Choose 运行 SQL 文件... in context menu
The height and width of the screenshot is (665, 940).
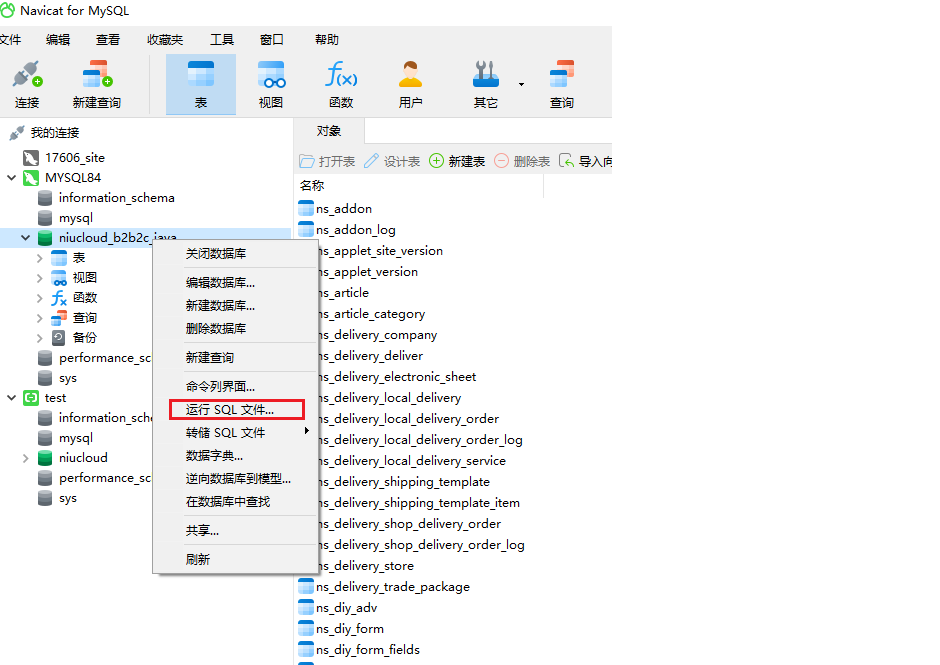point(235,410)
